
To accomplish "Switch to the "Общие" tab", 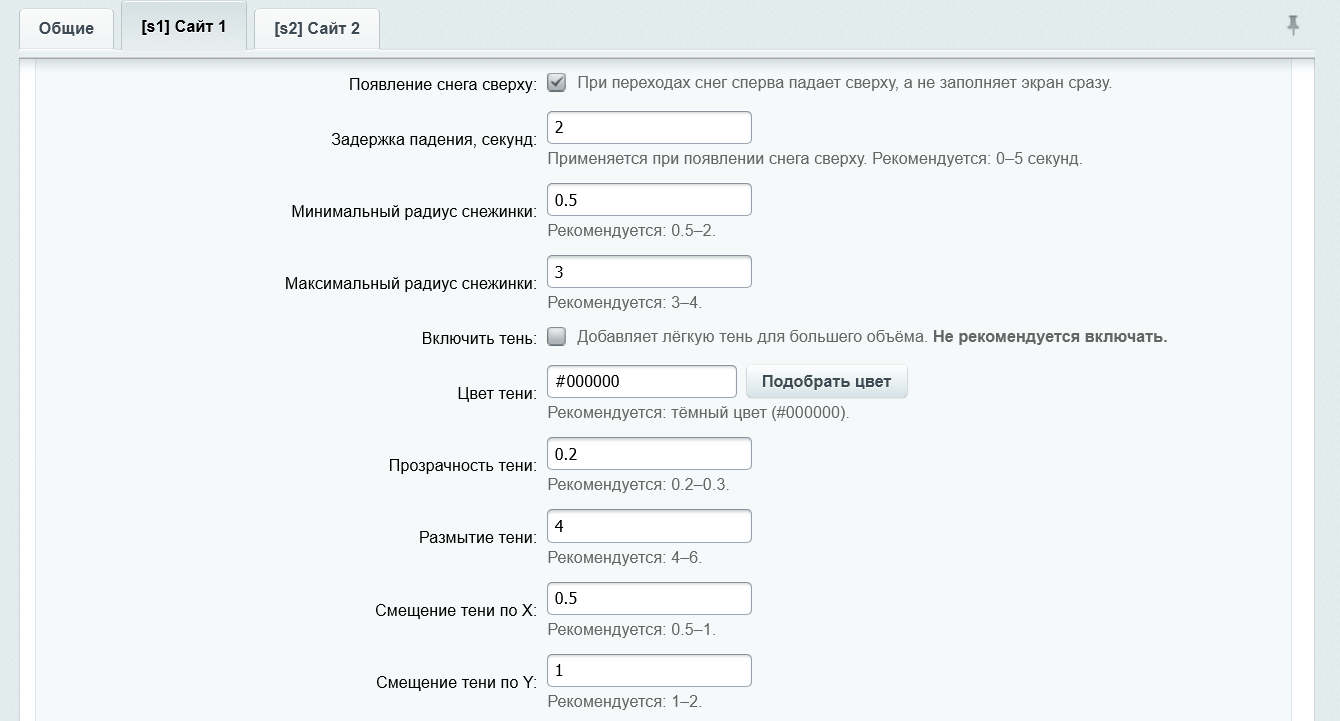I will click(x=66, y=28).
